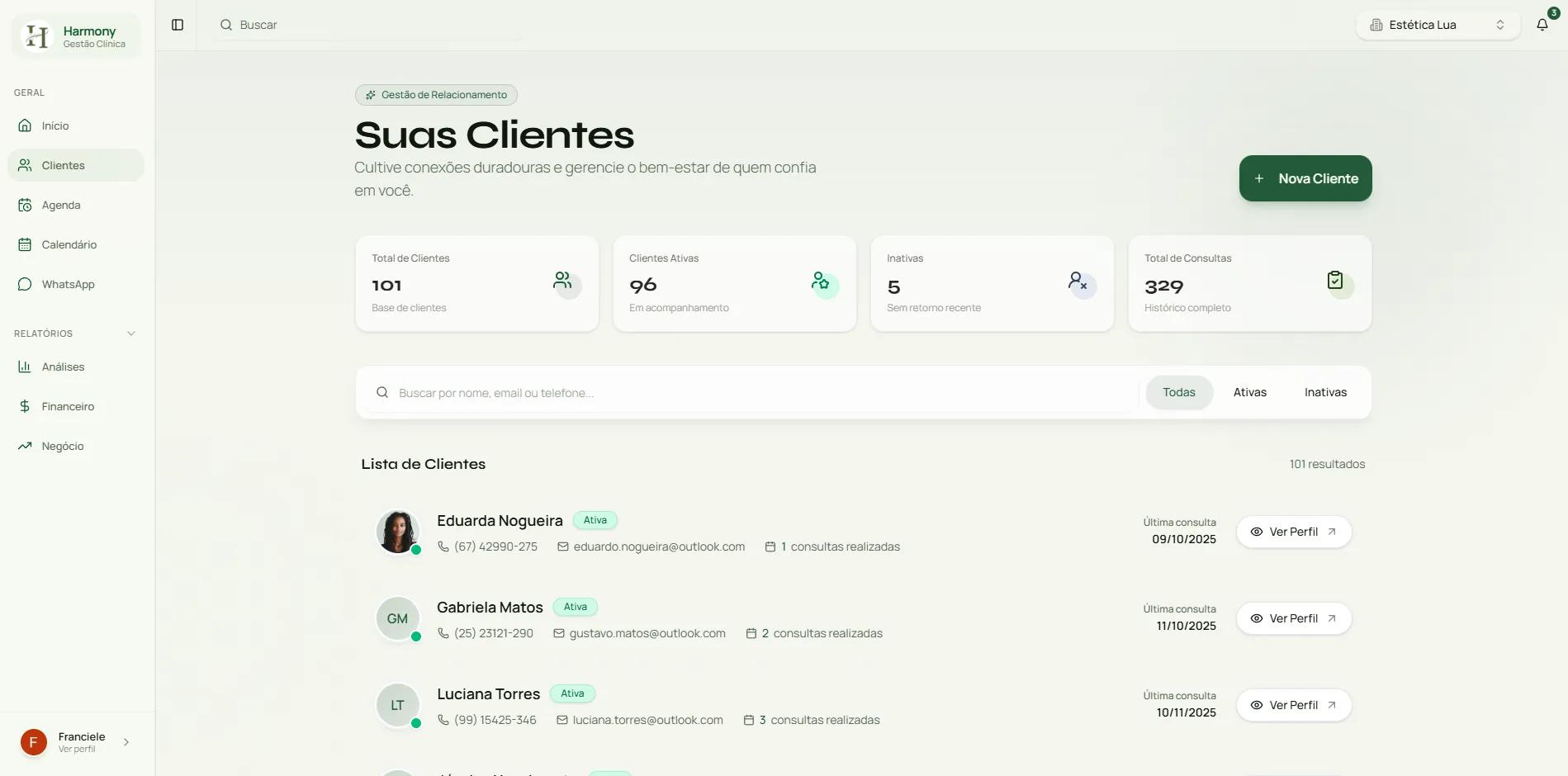Click the Análises bar chart icon
The width and height of the screenshot is (1568, 776).
[x=25, y=367]
